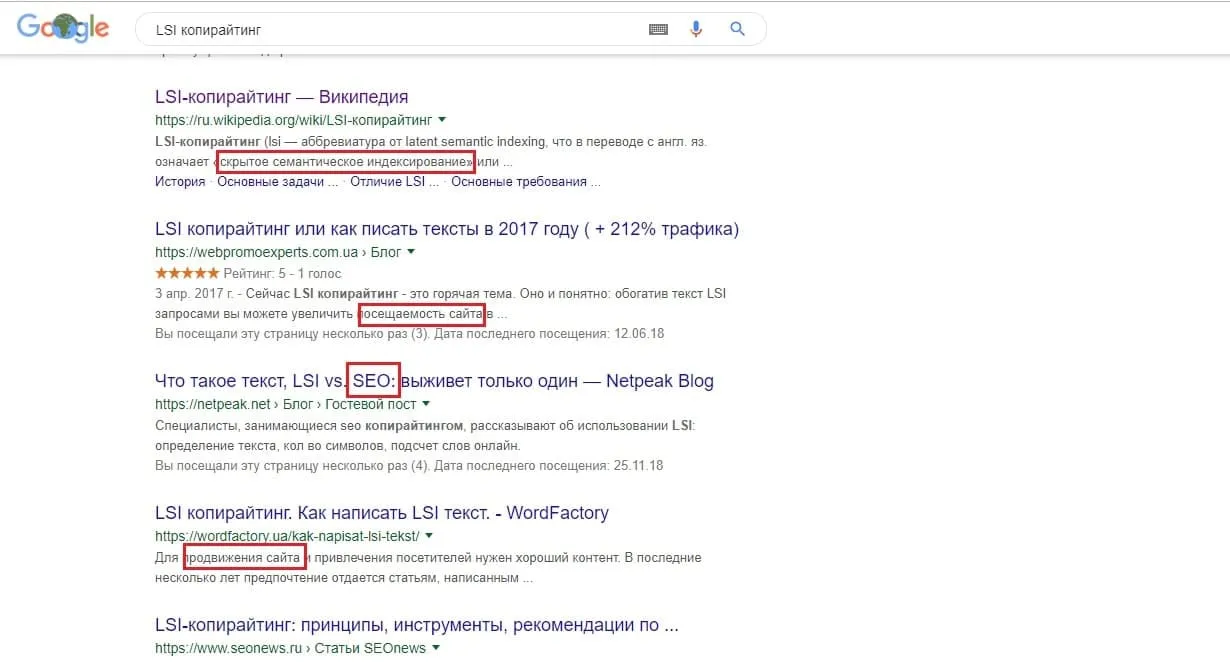The height and width of the screenshot is (666, 1230).
Task: Click the netpeak.net › Блог URL text
Action: point(285,405)
